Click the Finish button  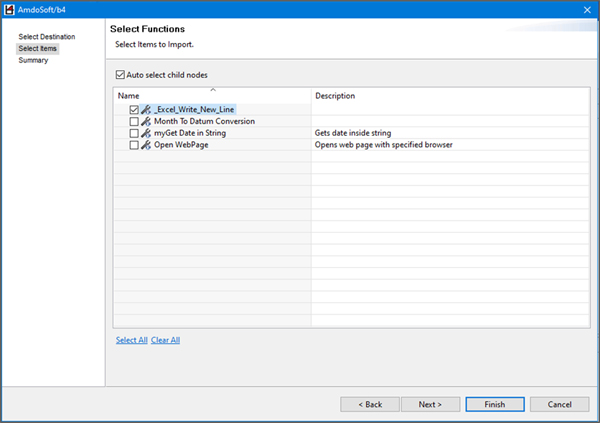(x=495, y=404)
